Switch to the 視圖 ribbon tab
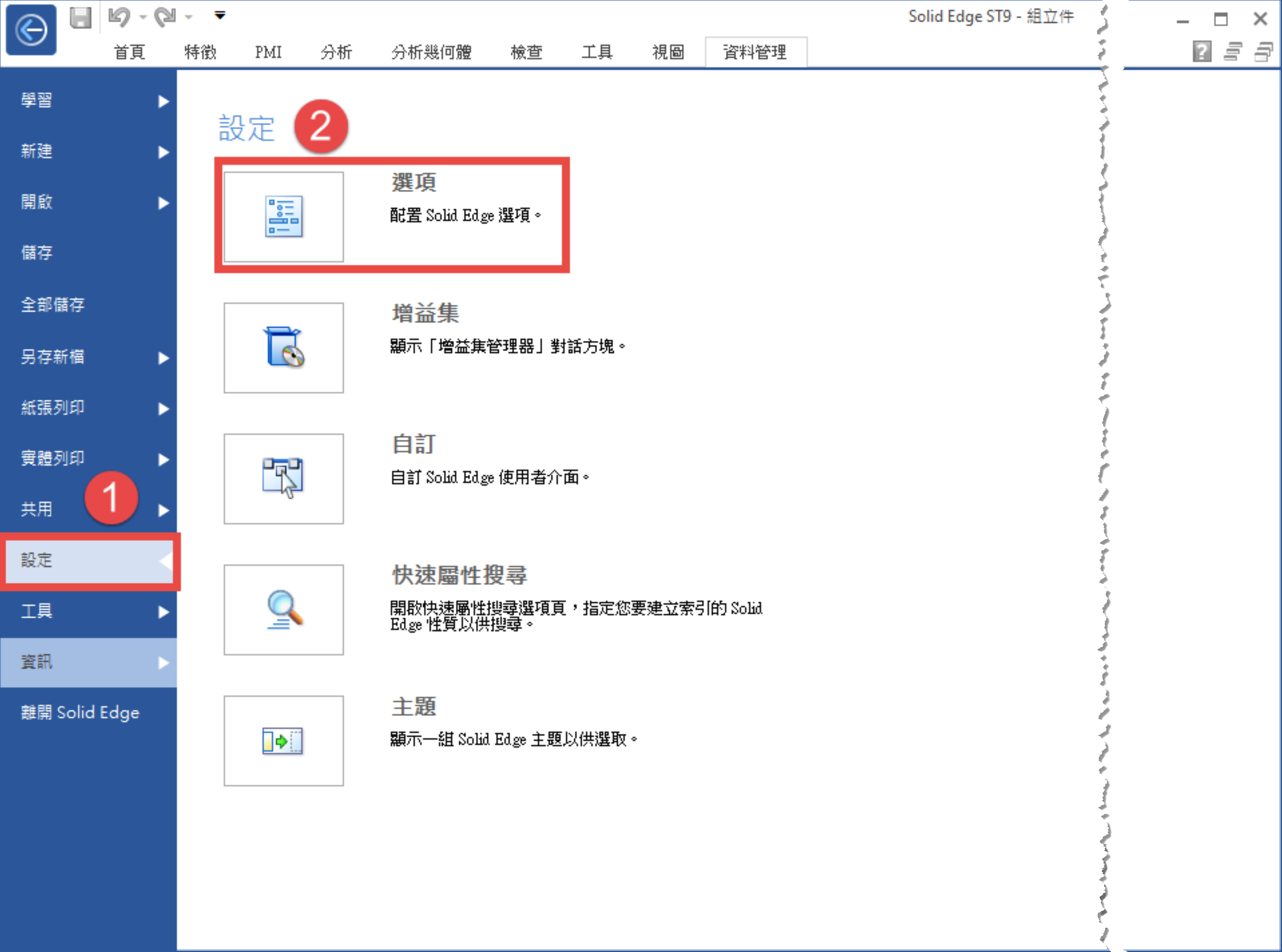1282x952 pixels. pyautogui.click(x=668, y=52)
